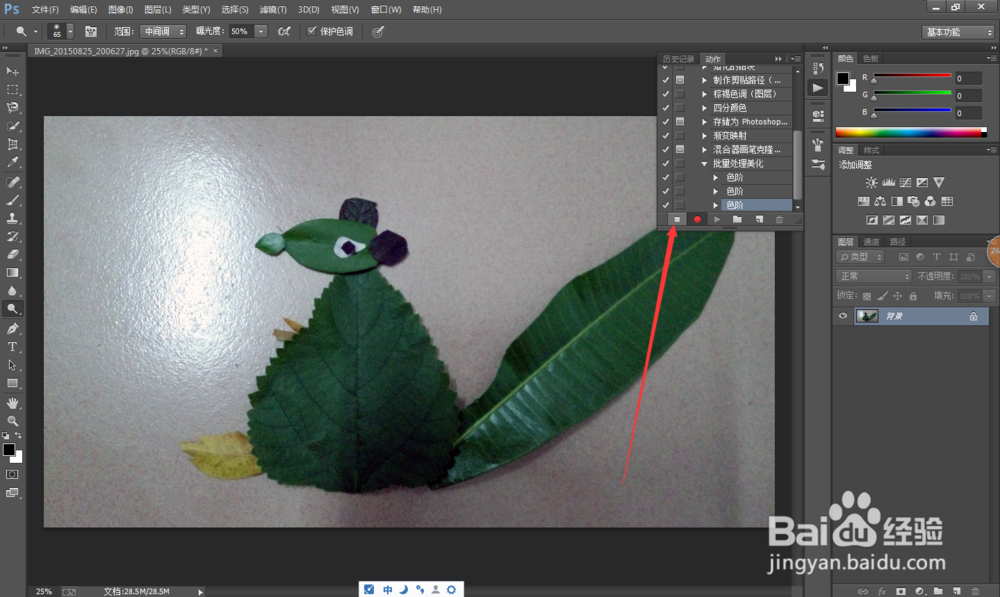Image resolution: width=1000 pixels, height=597 pixels.
Task: Select the Crop tool
Action: (12, 144)
